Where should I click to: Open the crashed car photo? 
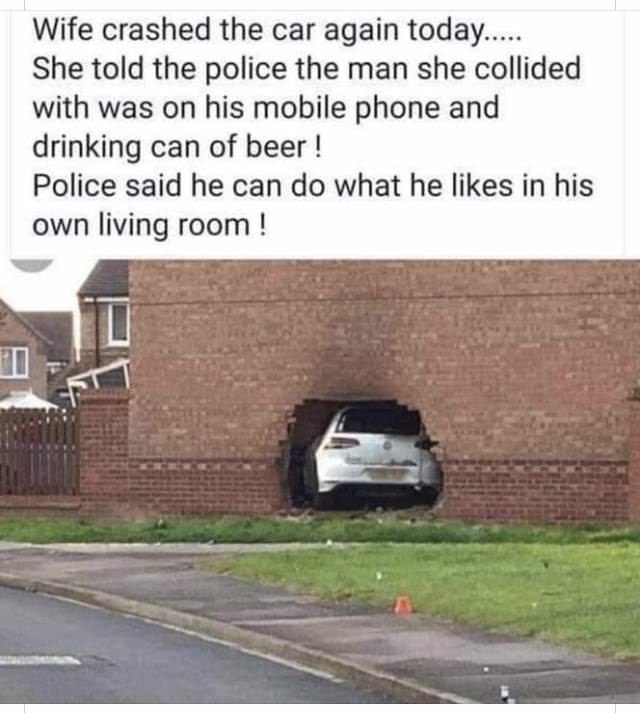click(320, 481)
